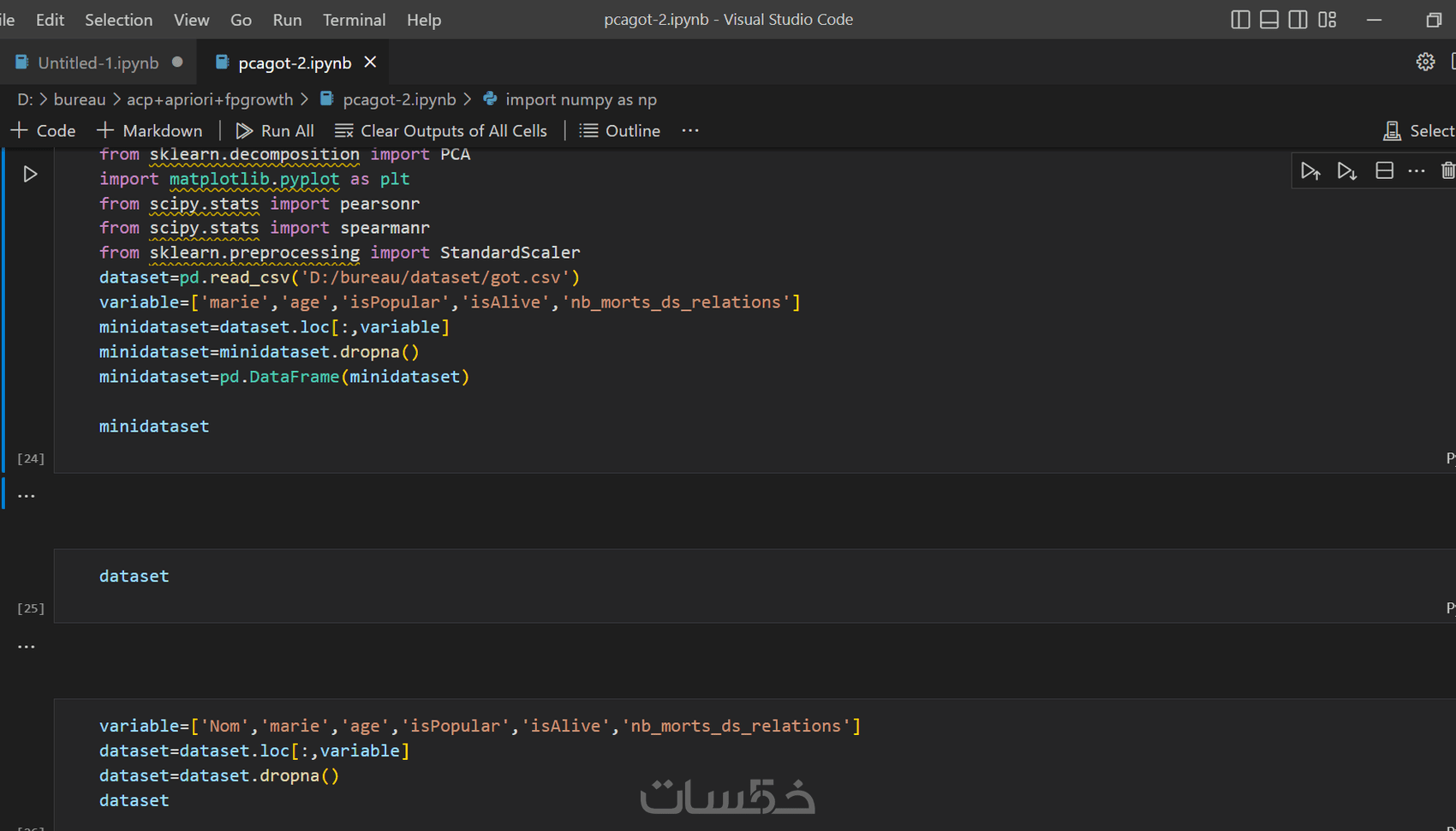The height and width of the screenshot is (831, 1456).
Task: Toggle the secondary side bar
Action: click(x=1298, y=20)
